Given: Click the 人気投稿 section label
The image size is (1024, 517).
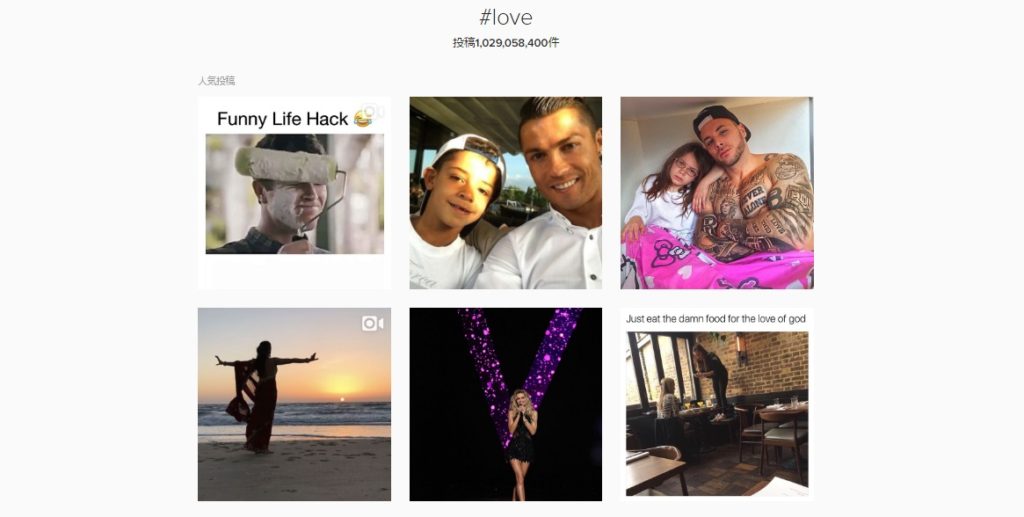Looking at the screenshot, I should [217, 81].
